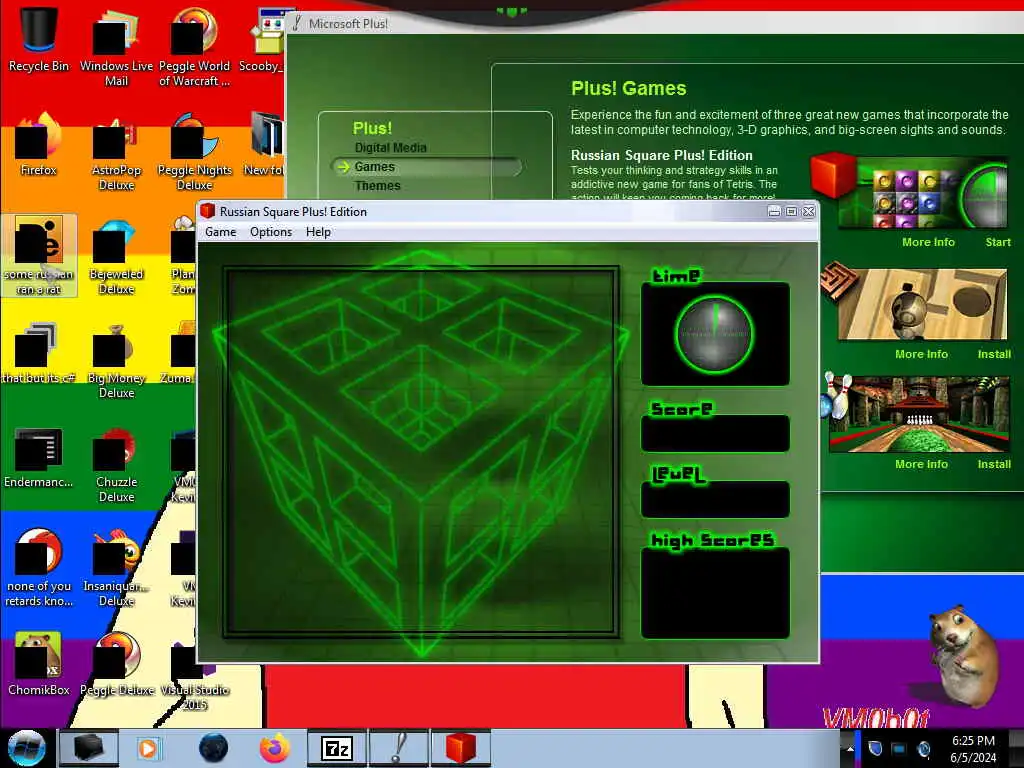Open Recycle Bin desktop icon
The height and width of the screenshot is (768, 1024).
[x=39, y=39]
